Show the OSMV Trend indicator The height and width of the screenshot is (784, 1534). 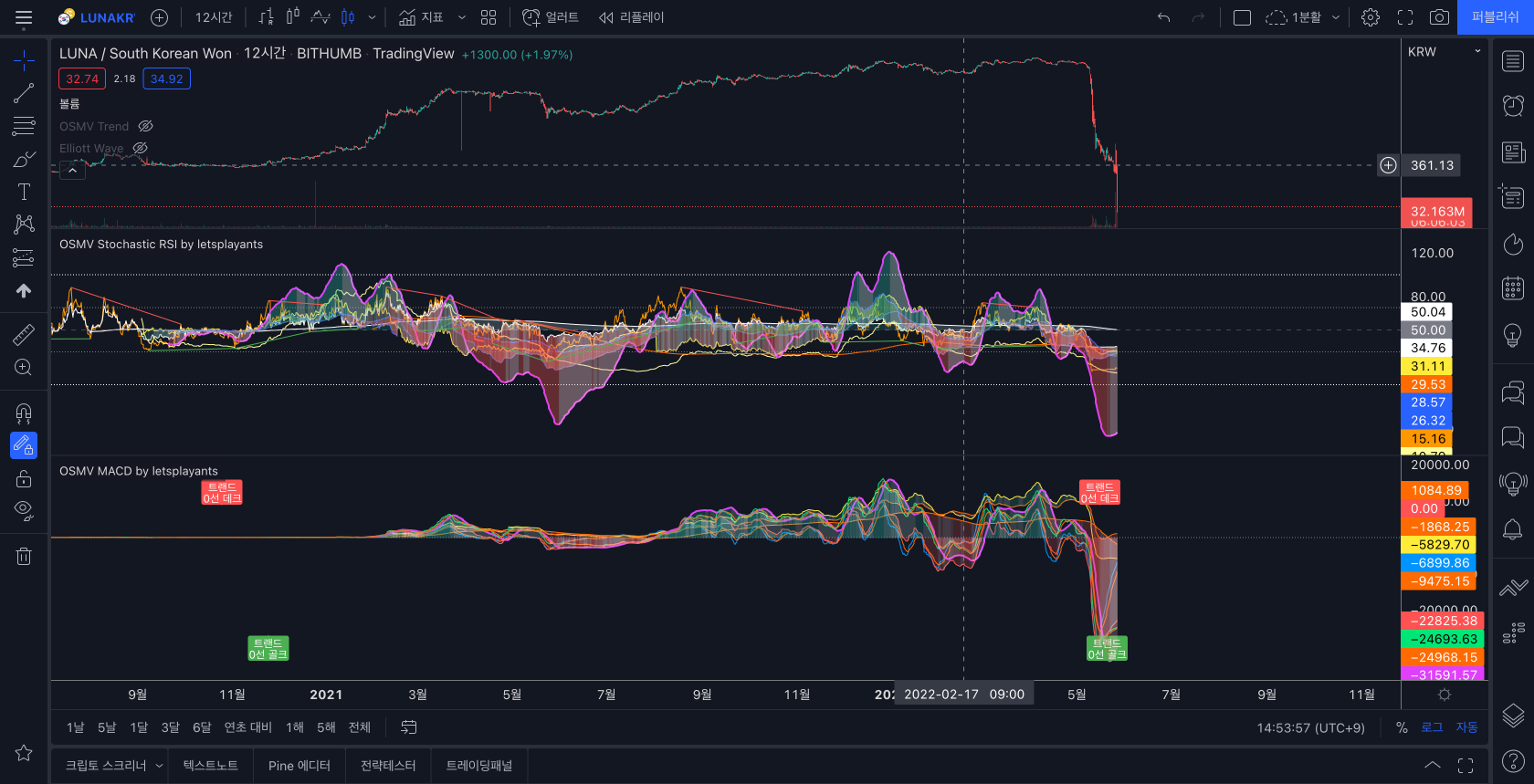pos(145,126)
